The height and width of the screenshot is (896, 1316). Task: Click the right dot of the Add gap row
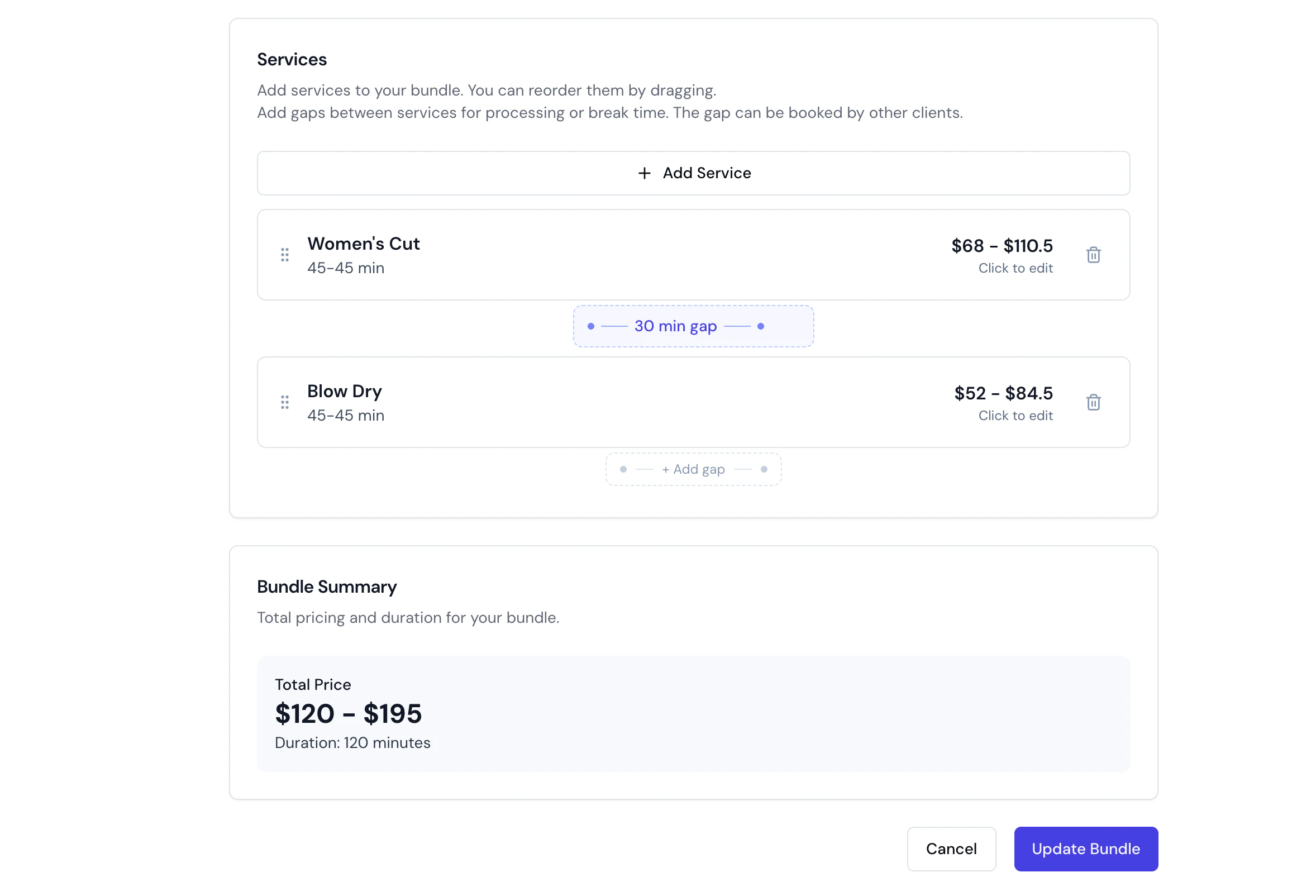pos(764,469)
